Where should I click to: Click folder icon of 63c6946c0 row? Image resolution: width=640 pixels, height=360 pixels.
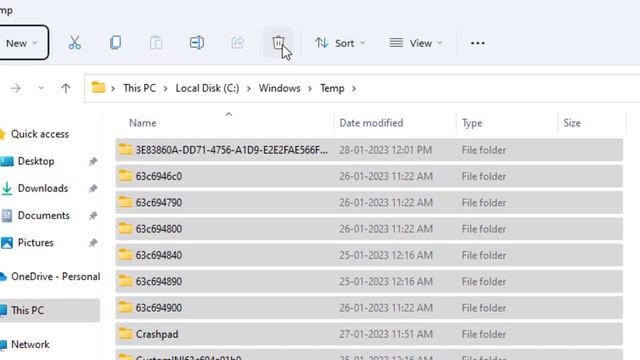click(125, 176)
